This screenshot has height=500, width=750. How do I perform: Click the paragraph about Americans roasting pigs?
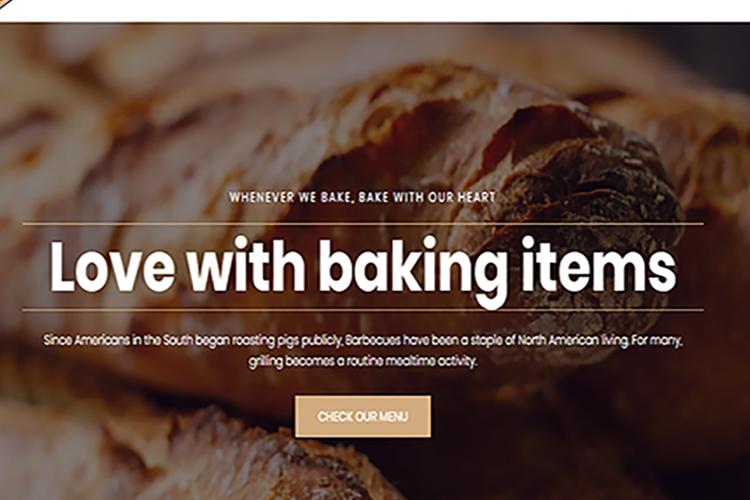363,351
